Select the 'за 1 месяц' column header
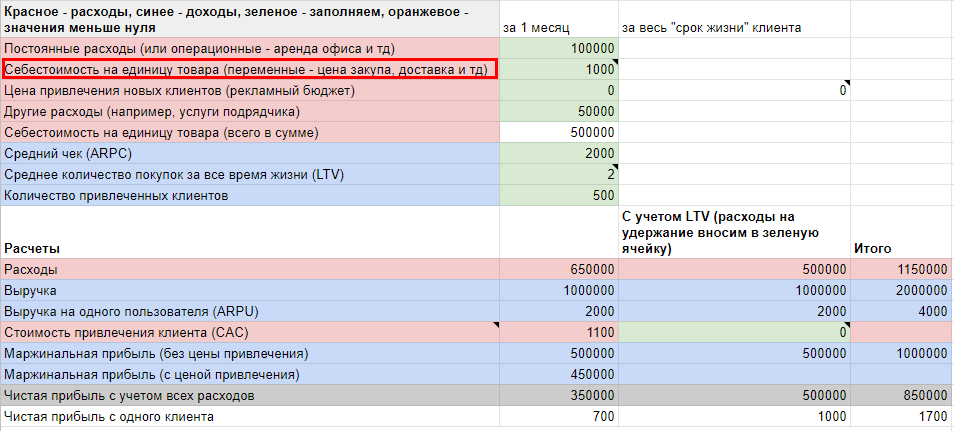Image resolution: width=954 pixels, height=431 pixels. point(559,19)
